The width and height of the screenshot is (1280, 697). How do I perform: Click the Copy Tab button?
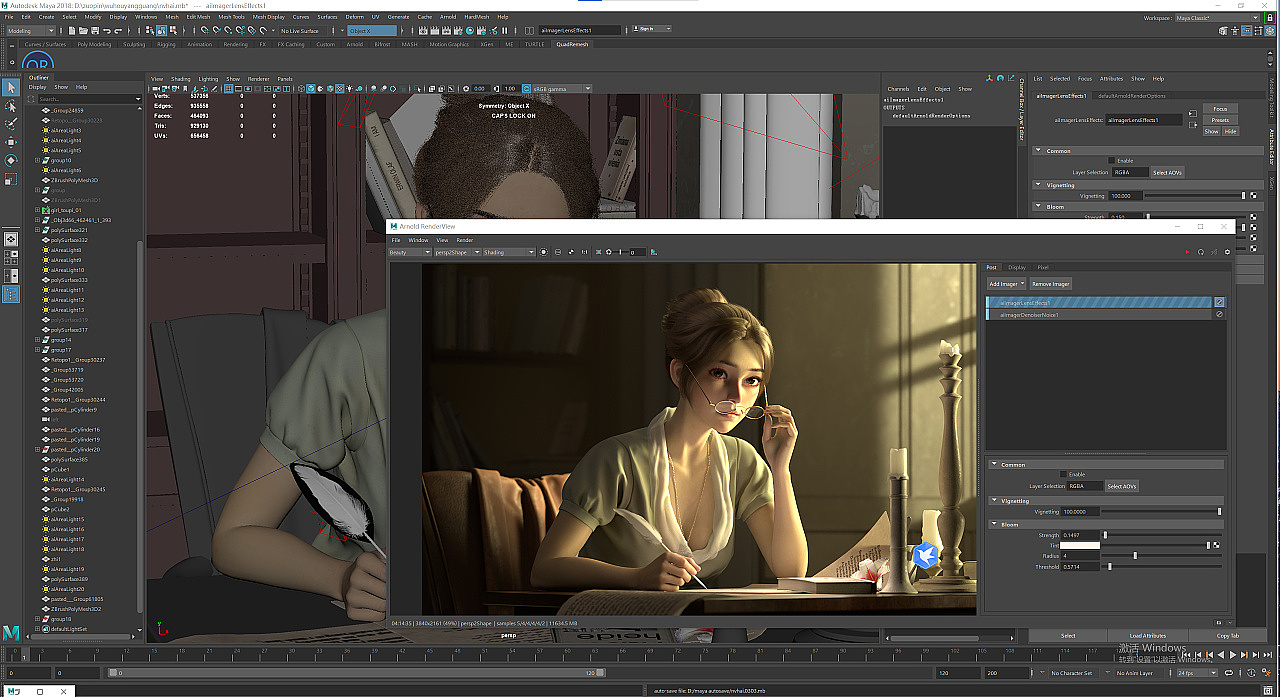coord(1228,636)
